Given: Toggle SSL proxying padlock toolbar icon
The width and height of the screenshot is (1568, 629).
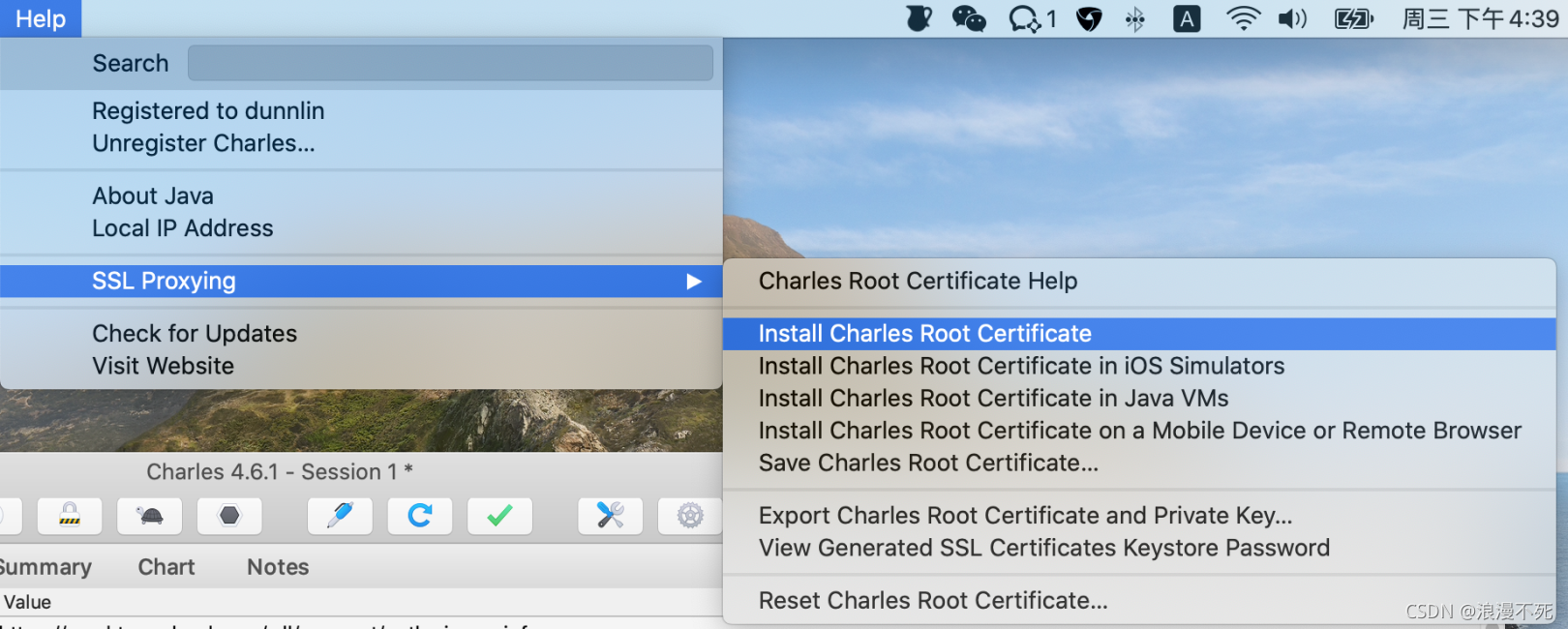Looking at the screenshot, I should pos(70,515).
